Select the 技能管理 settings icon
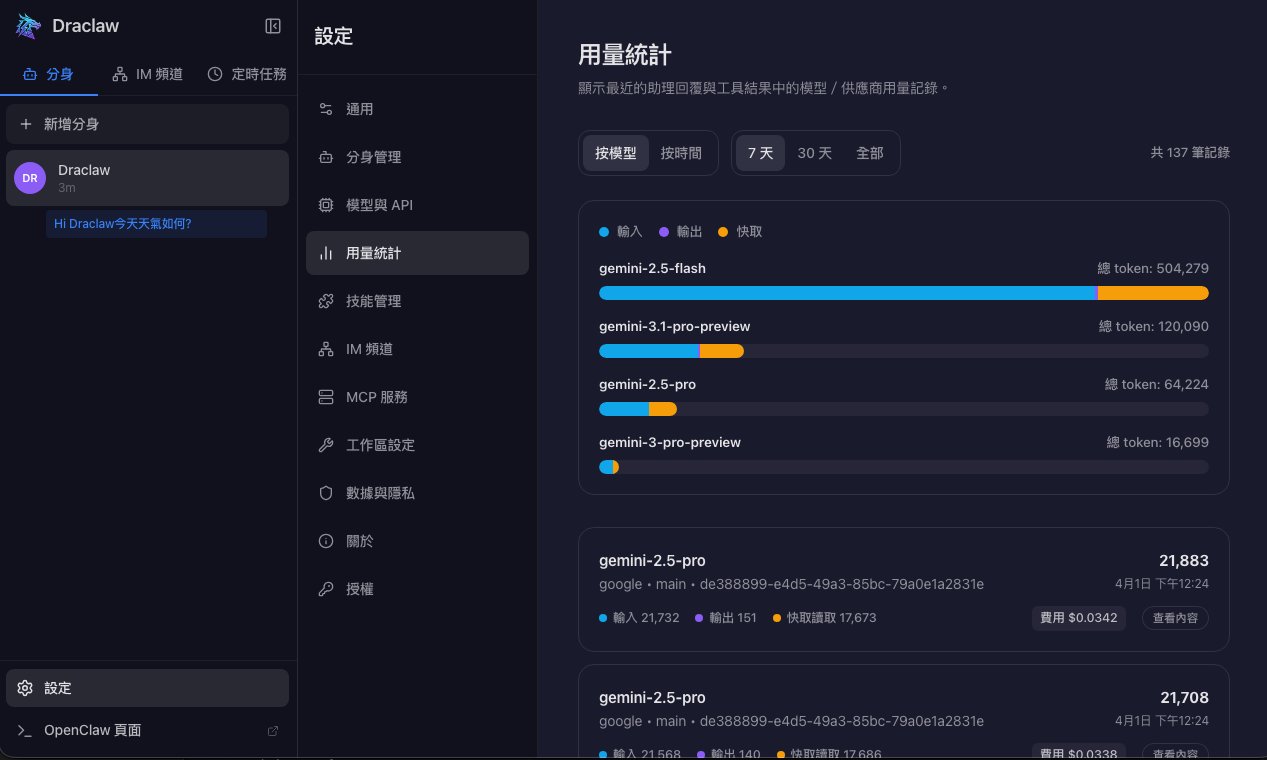This screenshot has height=760, width=1267. [326, 301]
